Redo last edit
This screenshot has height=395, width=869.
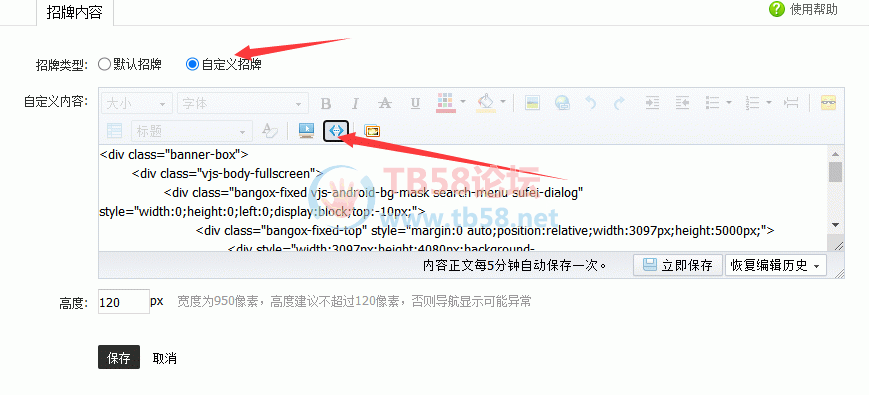[x=620, y=103]
